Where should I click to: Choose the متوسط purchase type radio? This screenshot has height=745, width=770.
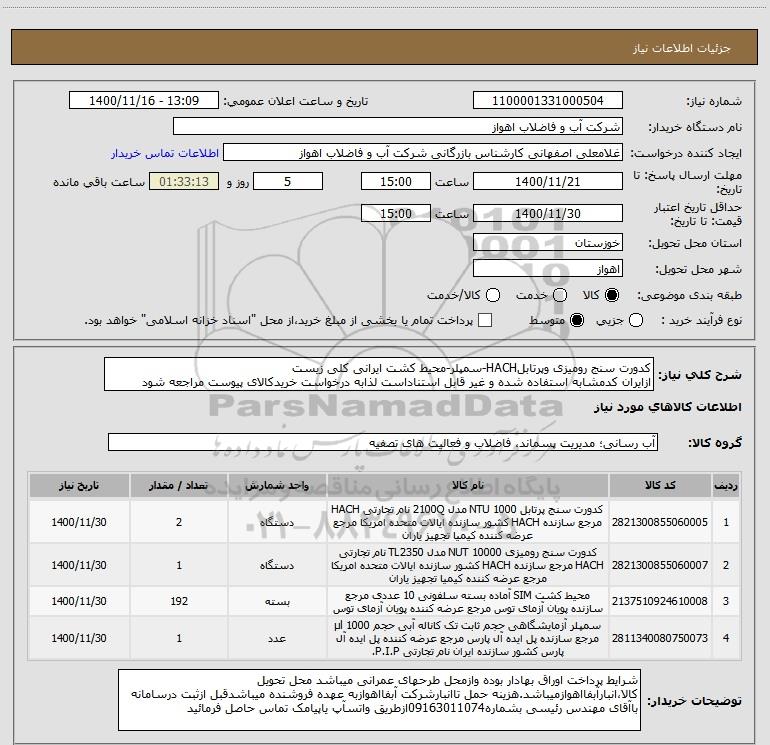click(x=577, y=320)
